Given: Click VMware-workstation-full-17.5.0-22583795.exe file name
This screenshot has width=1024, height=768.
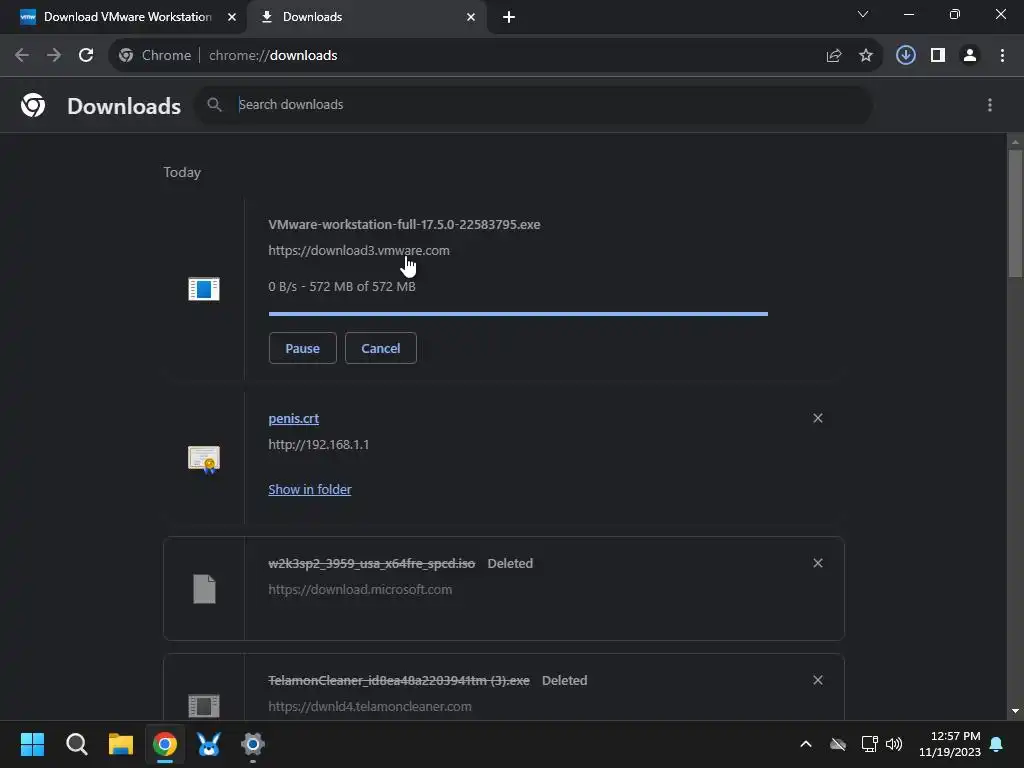Looking at the screenshot, I should click(x=404, y=224).
